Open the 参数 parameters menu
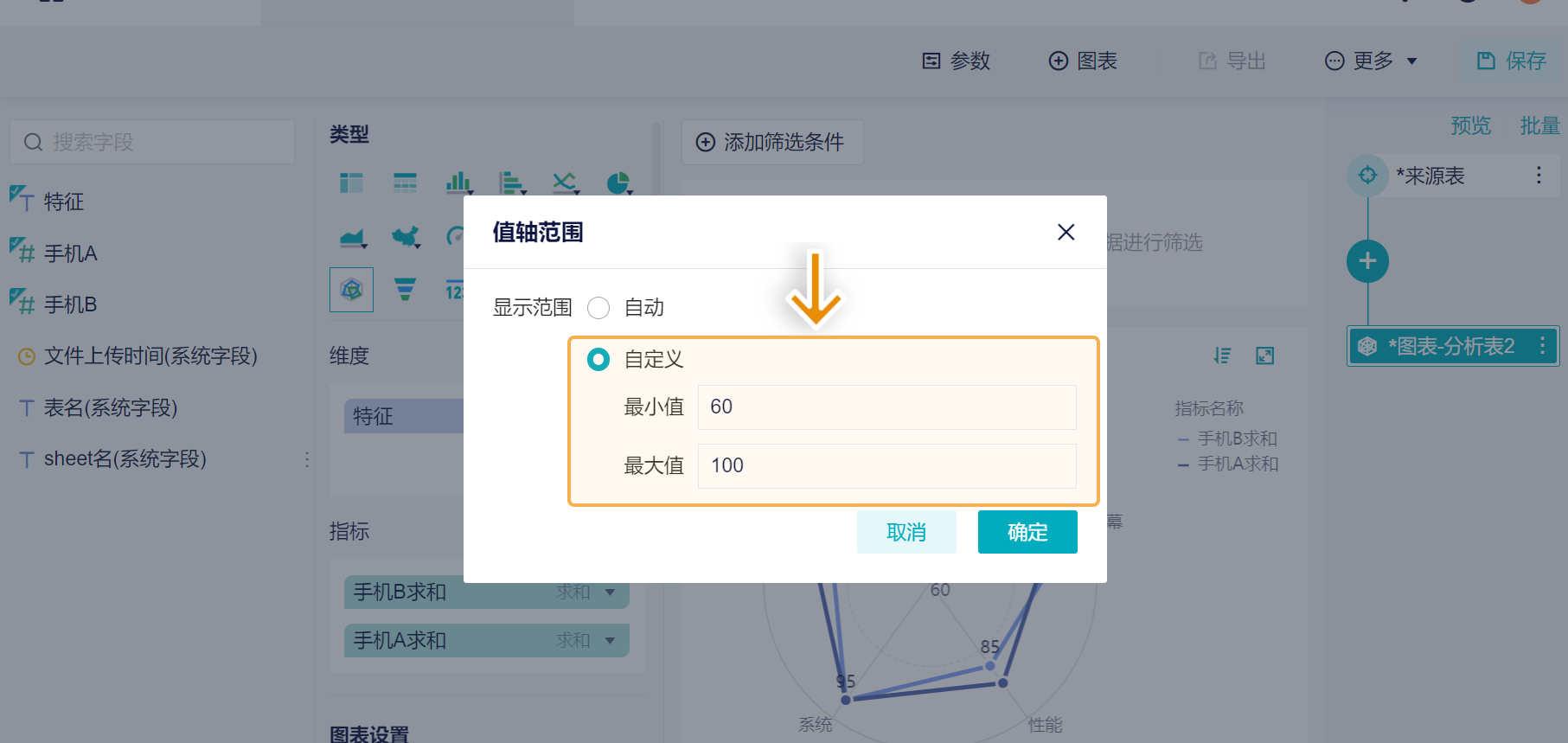The width and height of the screenshot is (1568, 743). point(956,61)
